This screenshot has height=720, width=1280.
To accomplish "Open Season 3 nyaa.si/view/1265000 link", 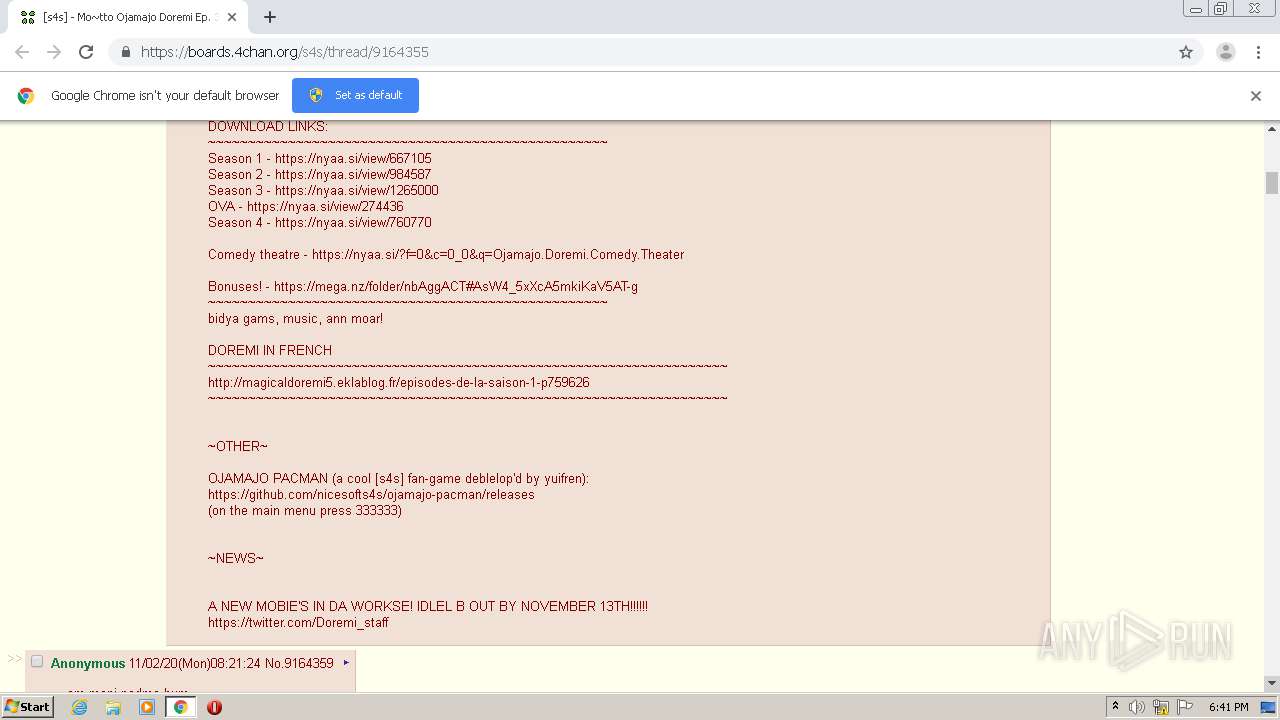I will click(357, 190).
